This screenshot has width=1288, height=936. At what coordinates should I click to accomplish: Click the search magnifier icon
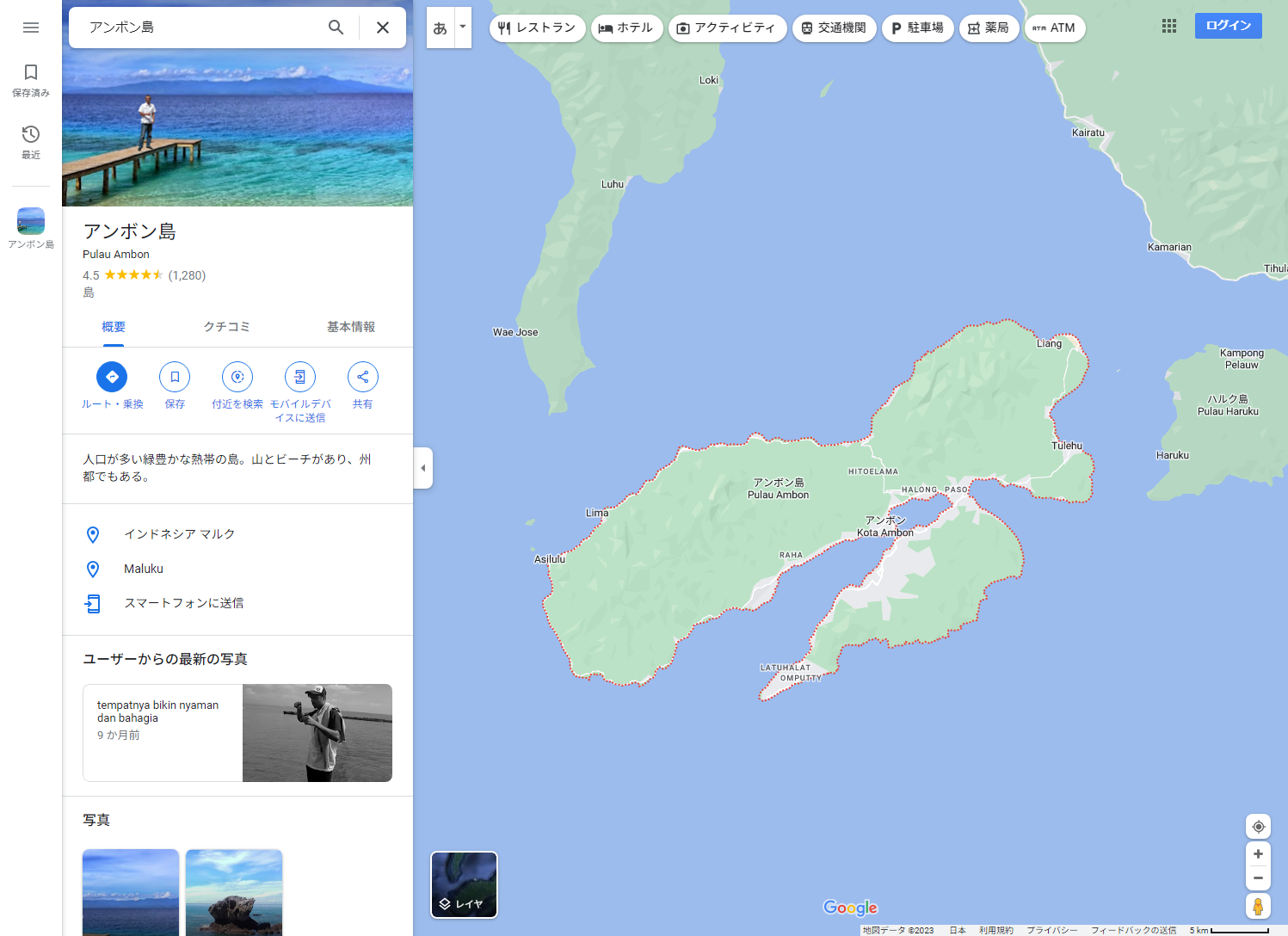click(336, 28)
